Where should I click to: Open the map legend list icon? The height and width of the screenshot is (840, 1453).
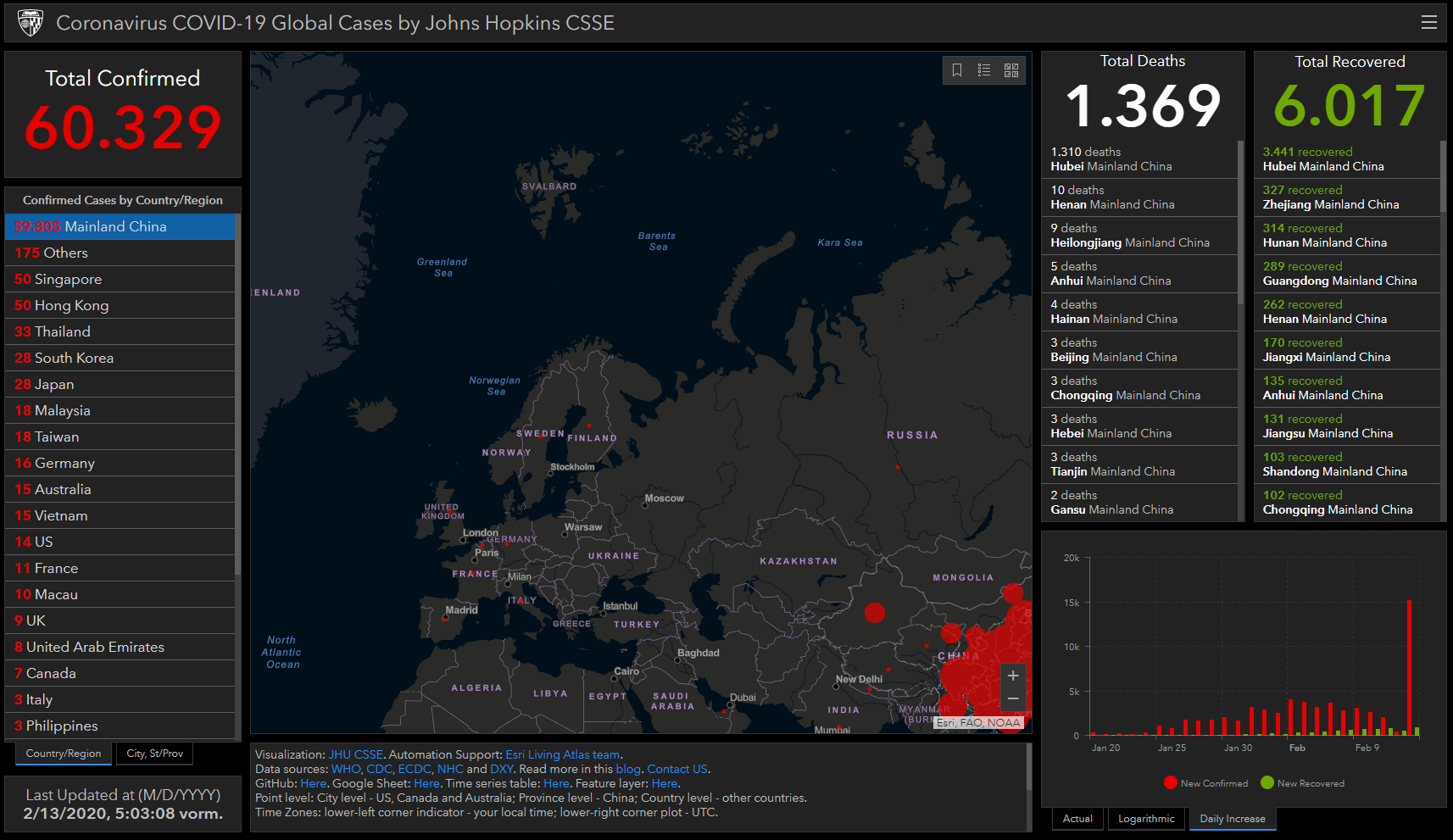(x=984, y=70)
